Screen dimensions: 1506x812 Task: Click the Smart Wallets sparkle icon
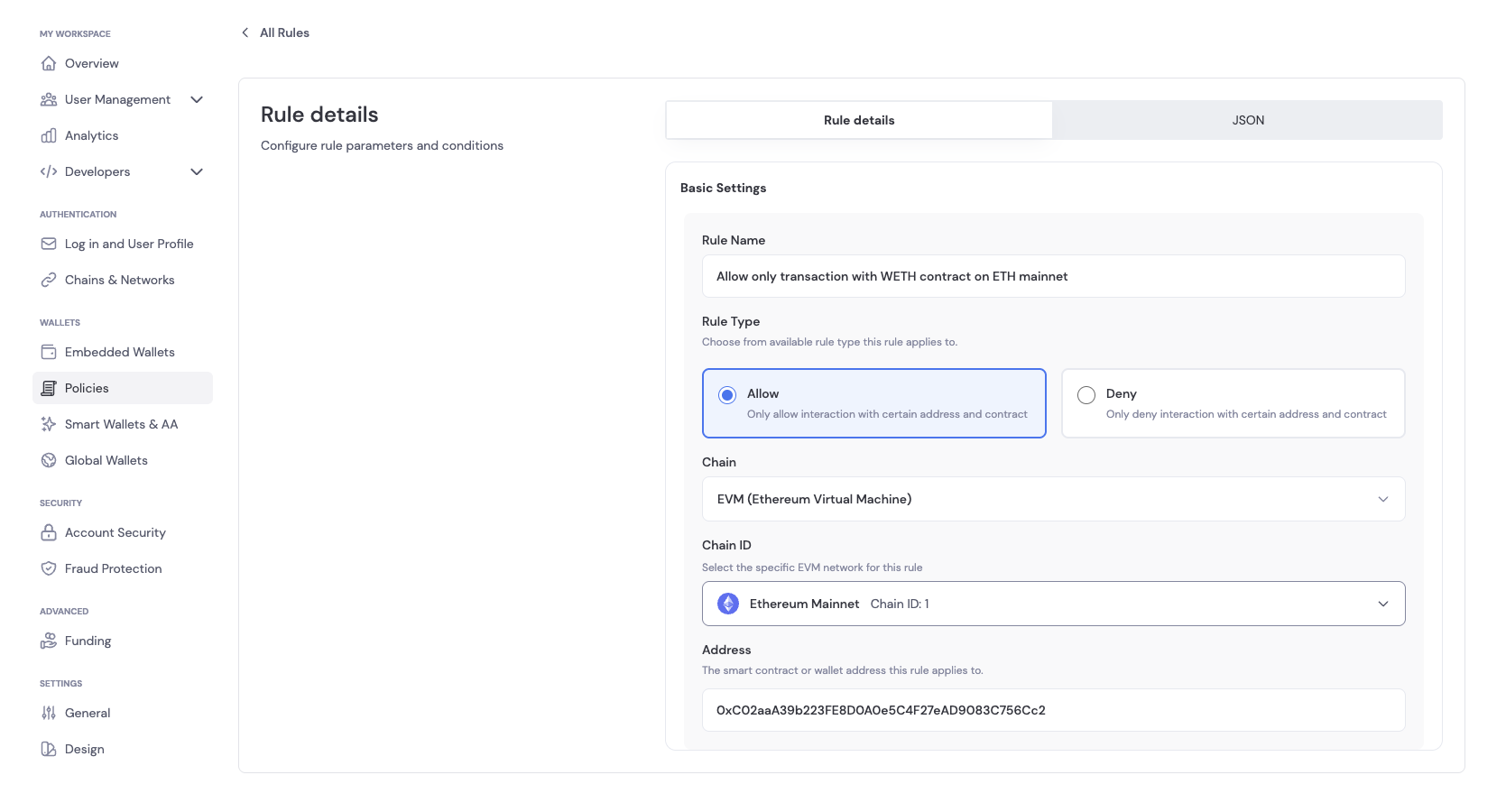point(49,424)
